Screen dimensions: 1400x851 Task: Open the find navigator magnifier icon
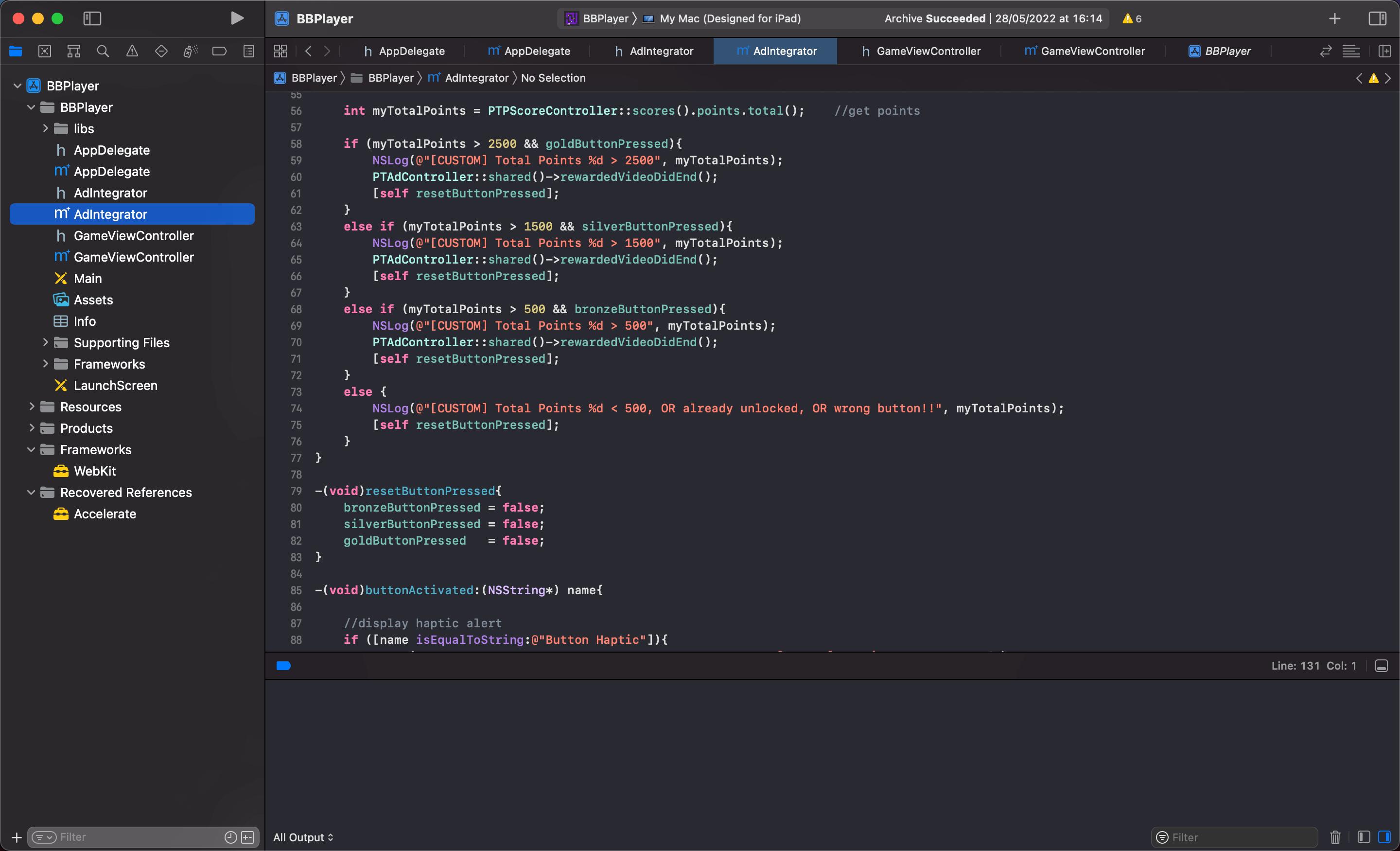click(x=103, y=51)
